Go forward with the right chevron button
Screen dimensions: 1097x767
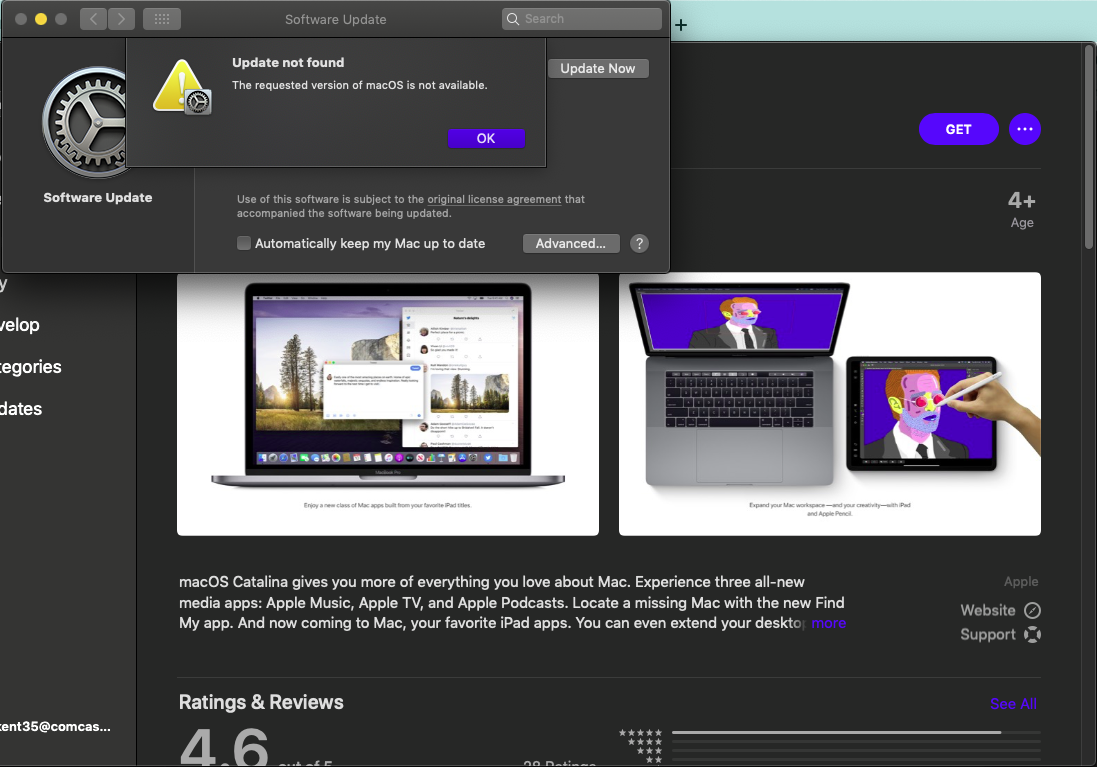tap(121, 19)
